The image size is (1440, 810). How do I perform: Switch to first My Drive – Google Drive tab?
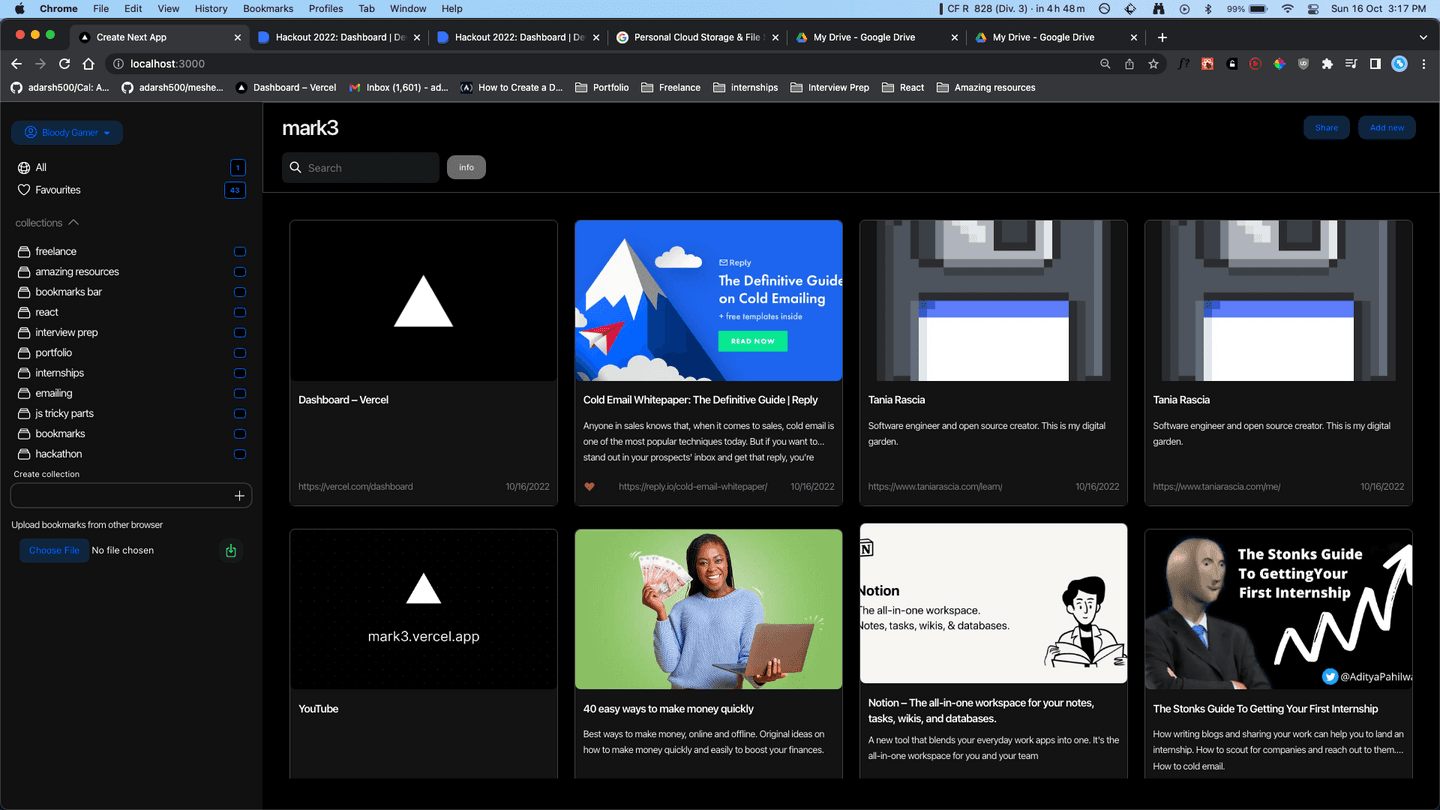tap(875, 37)
